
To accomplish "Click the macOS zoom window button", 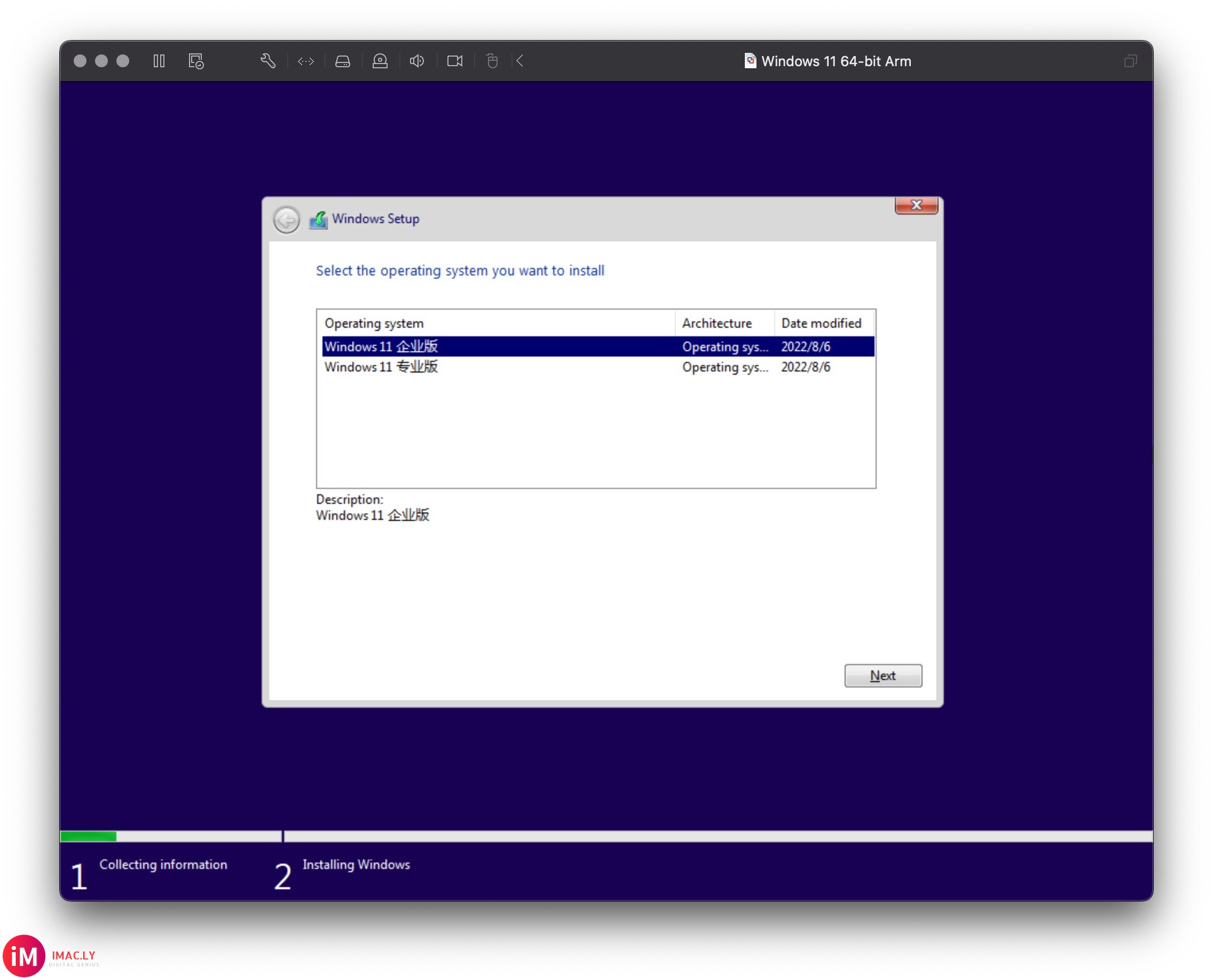I will [123, 61].
